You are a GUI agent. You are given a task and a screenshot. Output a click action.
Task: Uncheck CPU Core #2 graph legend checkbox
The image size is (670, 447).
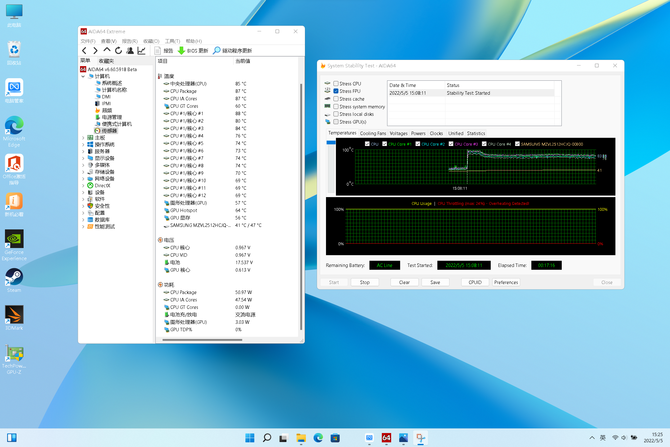click(418, 144)
